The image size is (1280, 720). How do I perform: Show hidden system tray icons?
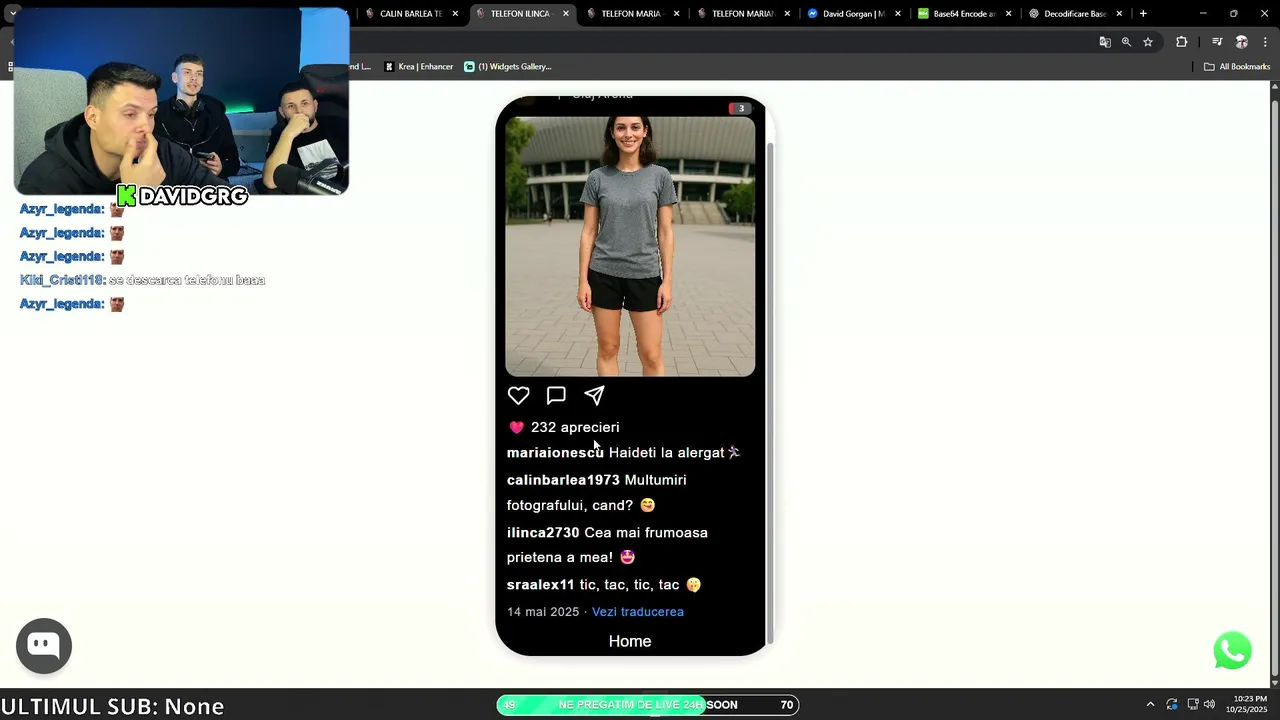(1150, 705)
